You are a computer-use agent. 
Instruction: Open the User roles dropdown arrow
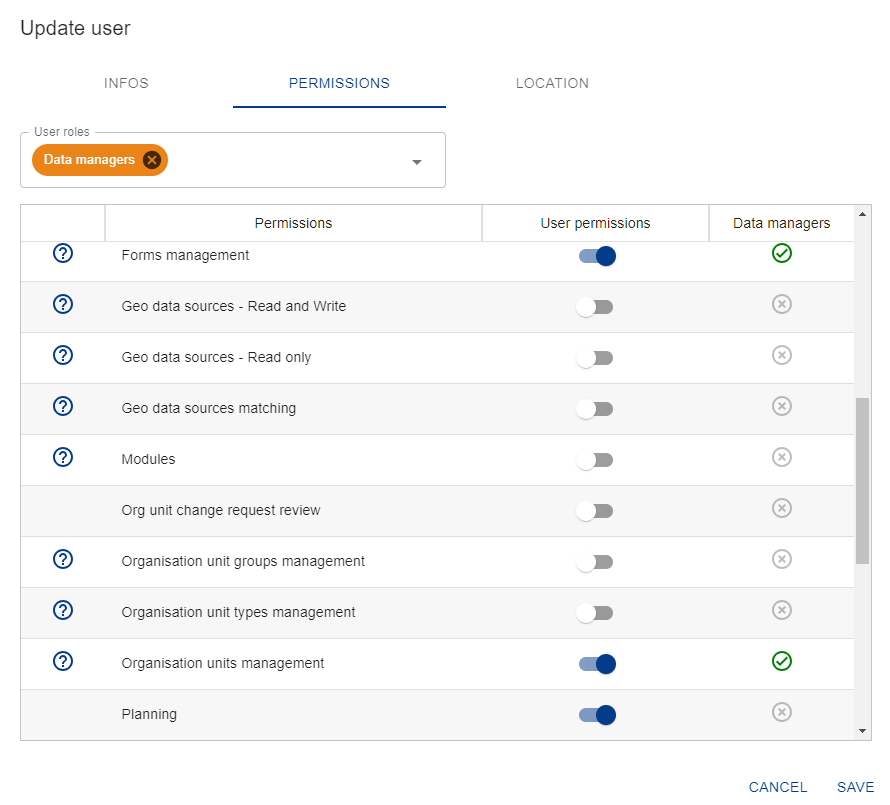pyautogui.click(x=417, y=162)
